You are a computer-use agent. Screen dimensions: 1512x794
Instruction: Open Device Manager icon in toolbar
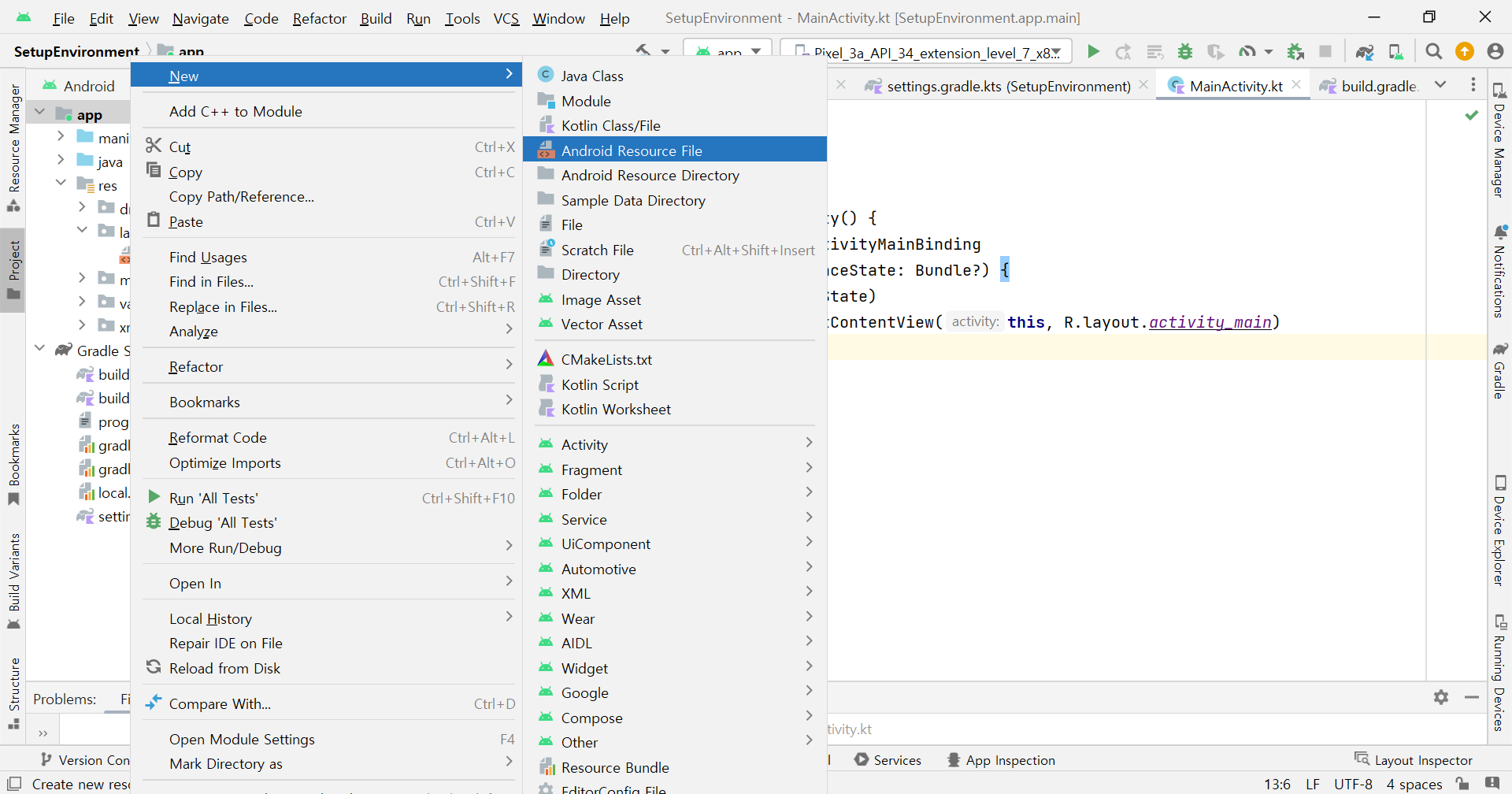(x=1396, y=52)
